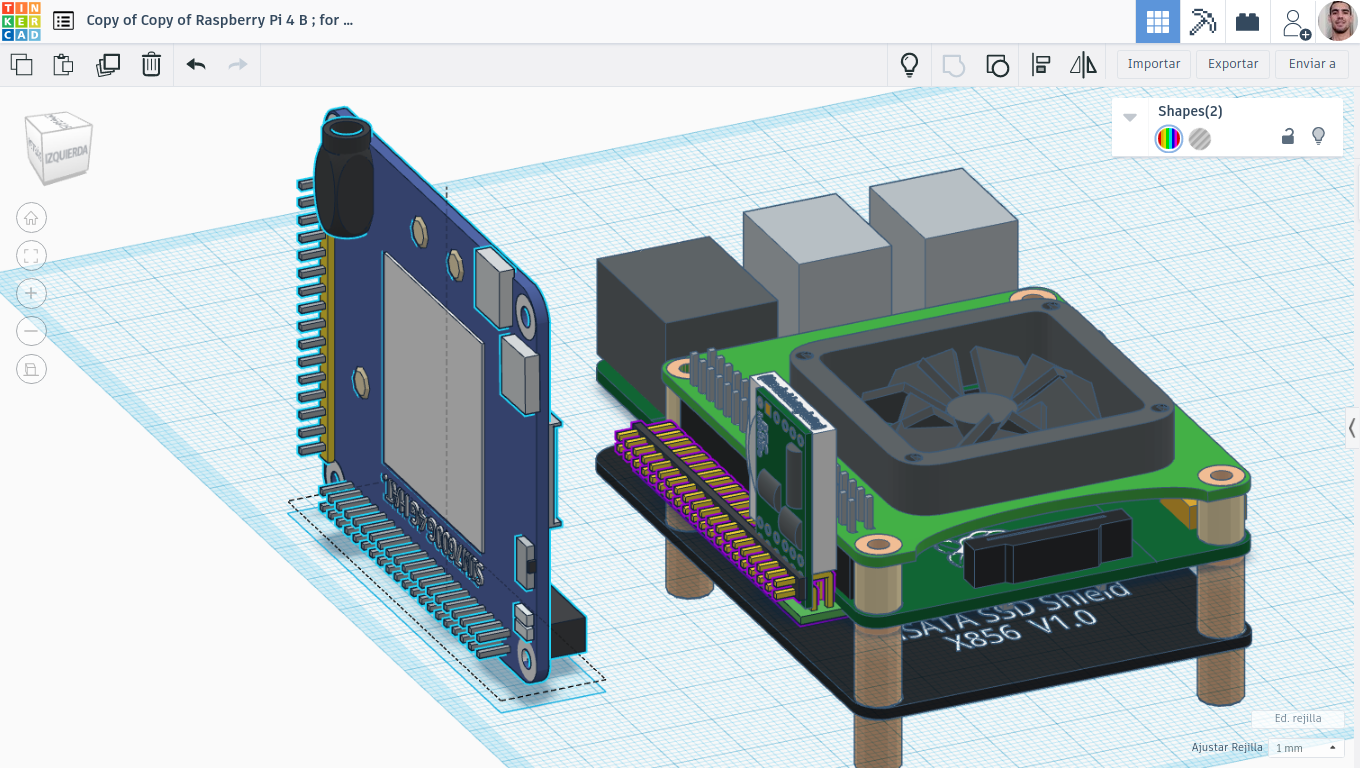Viewport: 1360px width, 768px height.
Task: Toggle perspective/orthographic view icon
Action: pos(31,369)
